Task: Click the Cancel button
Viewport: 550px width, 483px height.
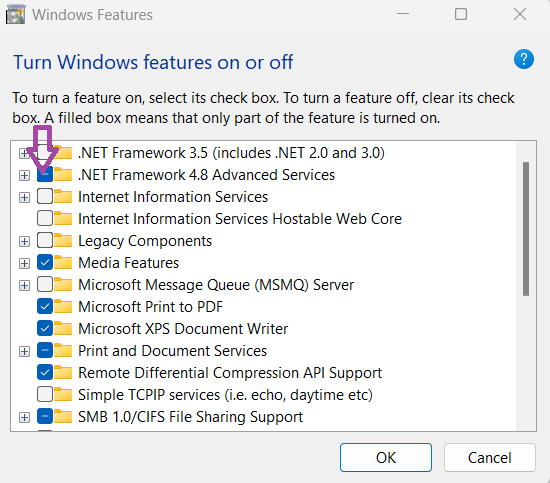Action: [490, 457]
